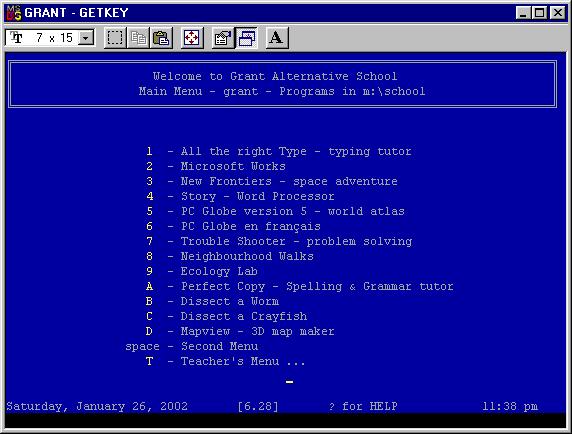Toggle Full screen with the arrows icon
Screen dimensions: 572x434
click(x=192, y=38)
